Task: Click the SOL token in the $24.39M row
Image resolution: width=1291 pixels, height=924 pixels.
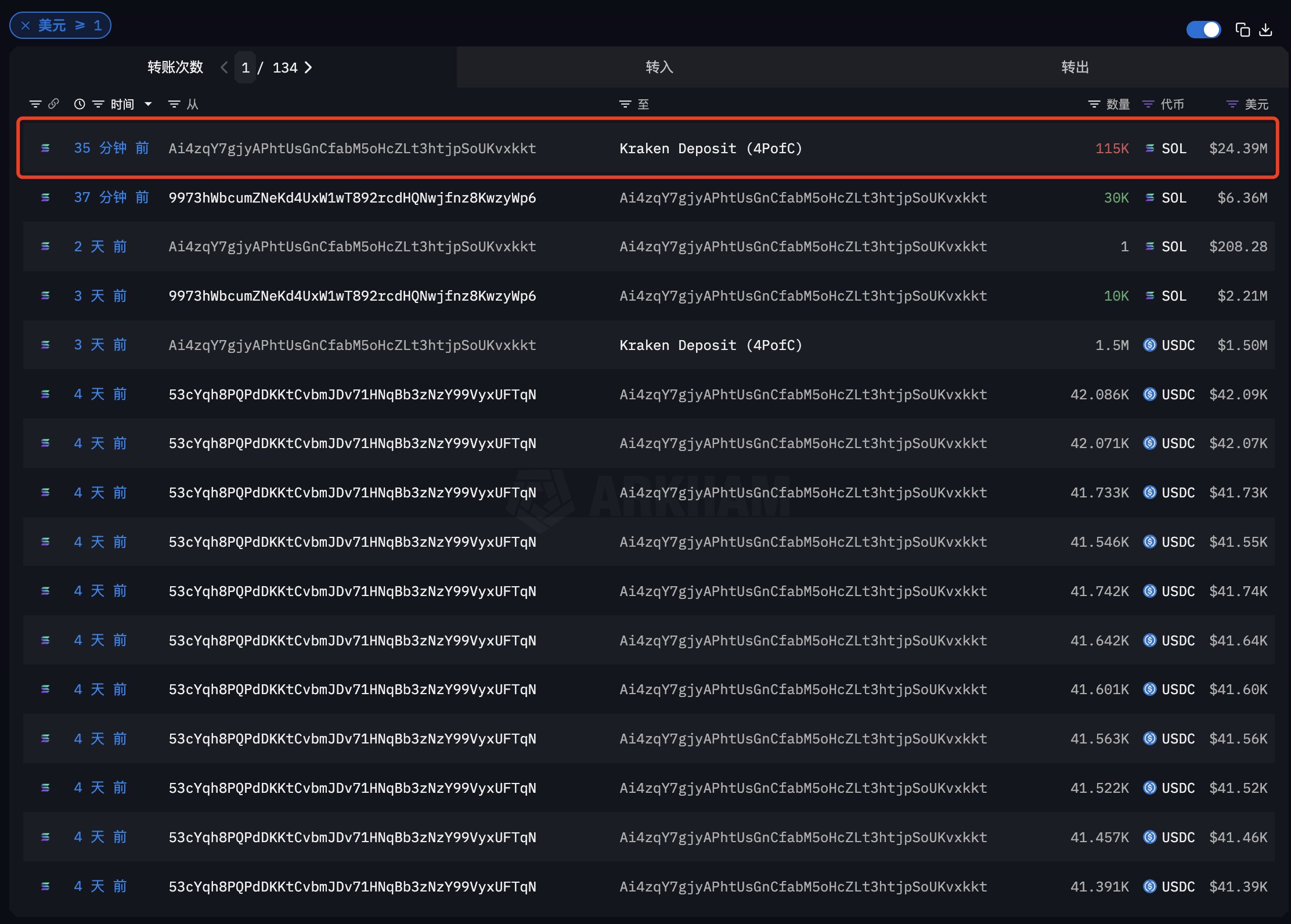Action: pyautogui.click(x=1166, y=149)
